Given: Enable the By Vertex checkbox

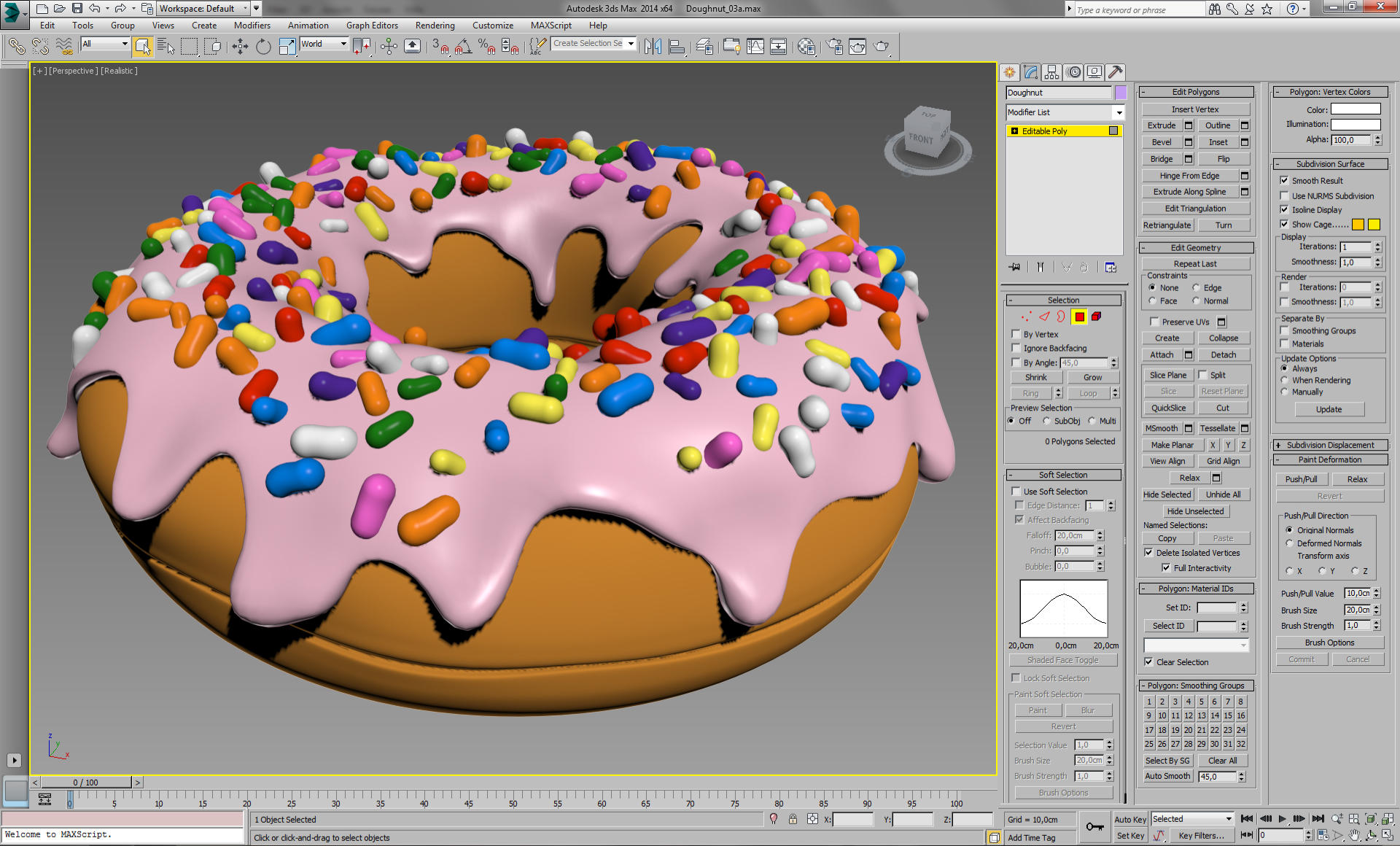Looking at the screenshot, I should 1016,334.
